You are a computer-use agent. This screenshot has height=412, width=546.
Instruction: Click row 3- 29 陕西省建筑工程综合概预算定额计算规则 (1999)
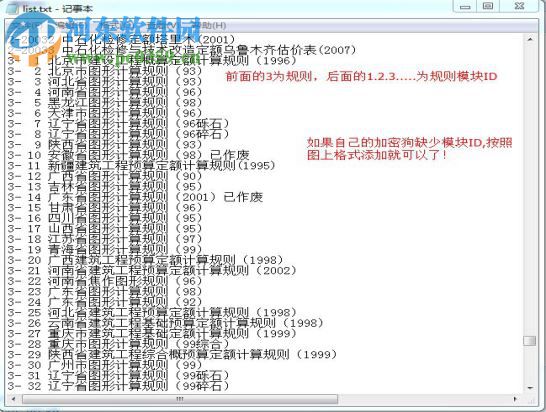(x=173, y=355)
